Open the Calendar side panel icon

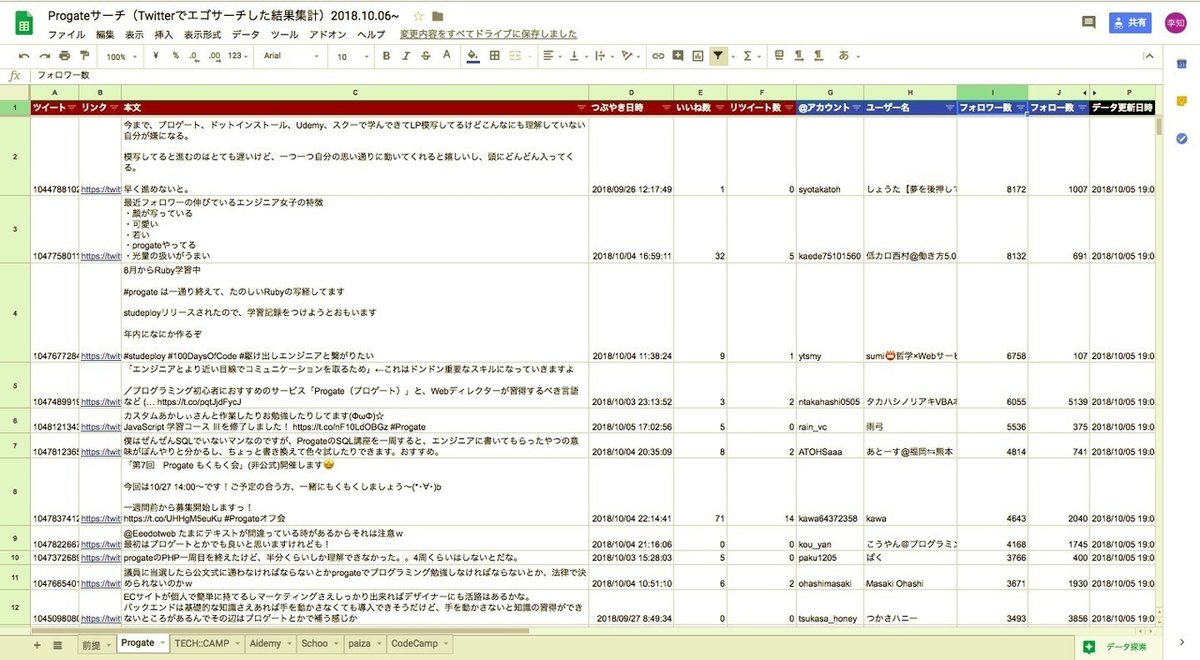[x=1182, y=63]
